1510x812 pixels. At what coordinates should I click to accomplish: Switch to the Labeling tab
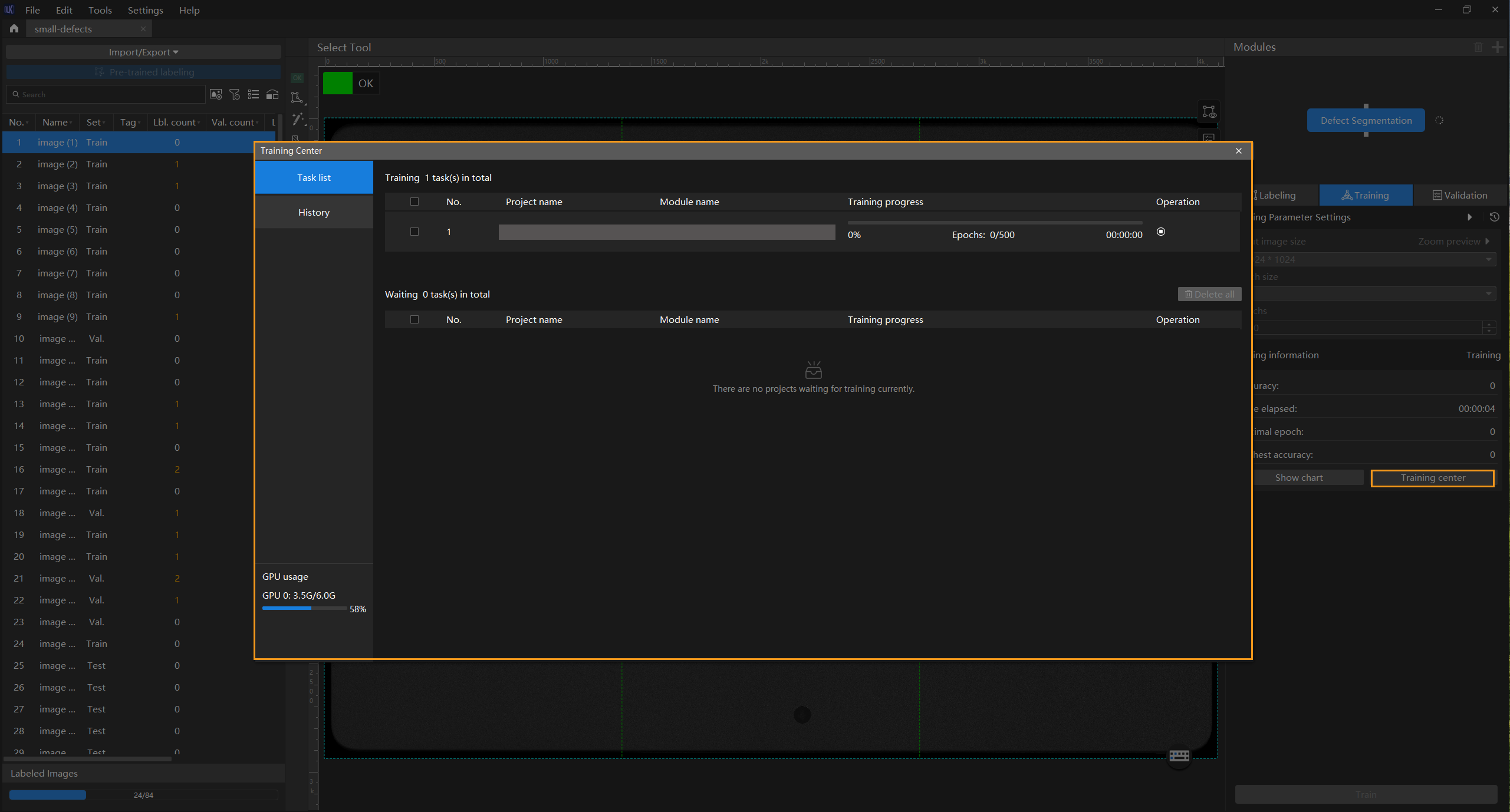(x=1284, y=195)
